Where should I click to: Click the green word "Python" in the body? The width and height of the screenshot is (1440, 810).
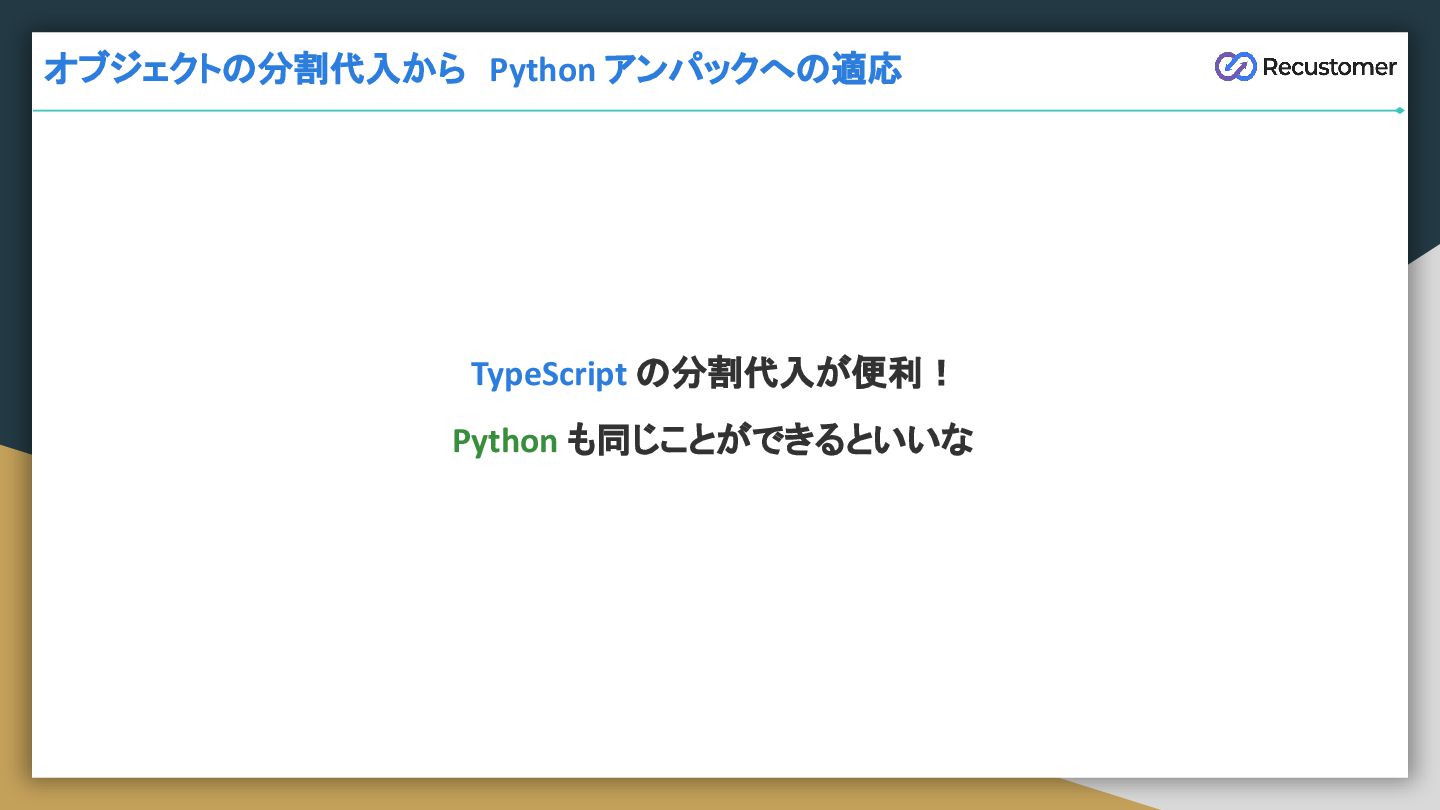pyautogui.click(x=505, y=441)
